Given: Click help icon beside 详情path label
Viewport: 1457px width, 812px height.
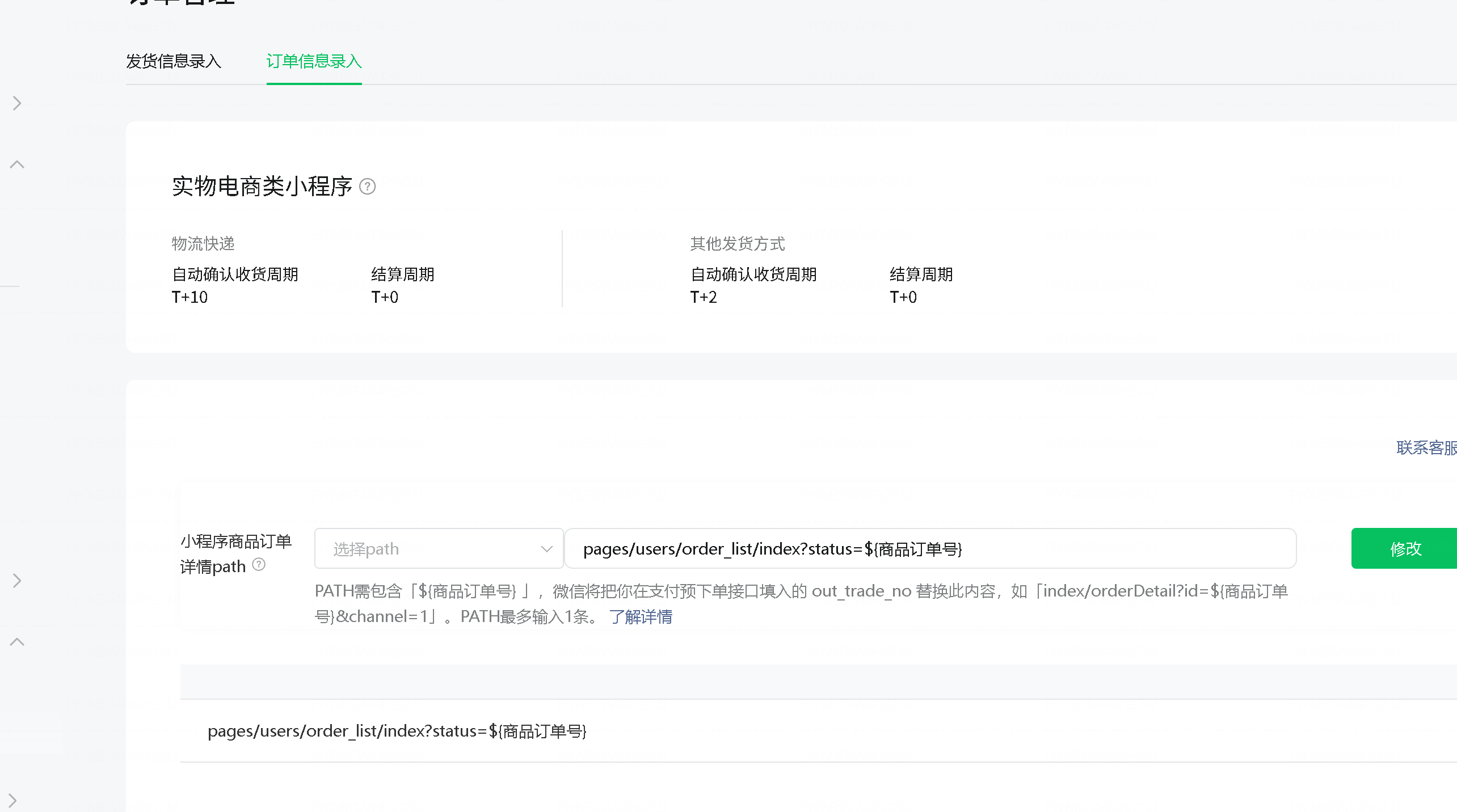Looking at the screenshot, I should click(x=259, y=565).
